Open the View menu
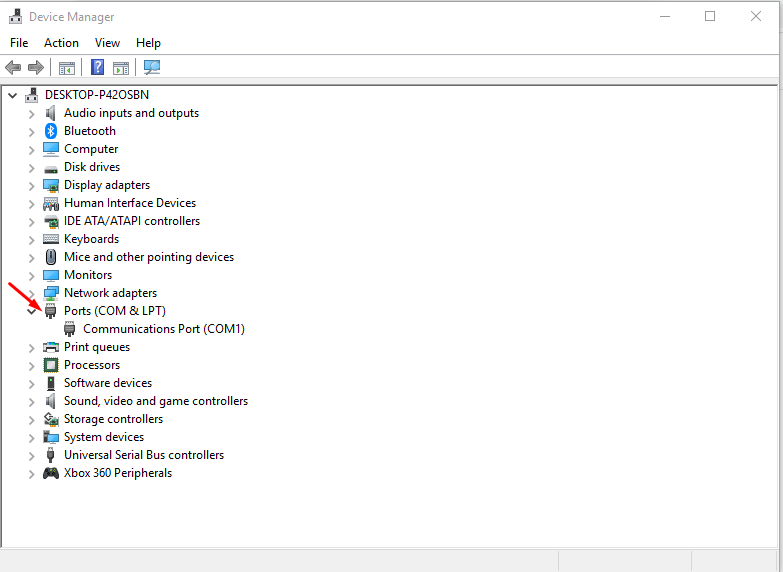 [107, 43]
